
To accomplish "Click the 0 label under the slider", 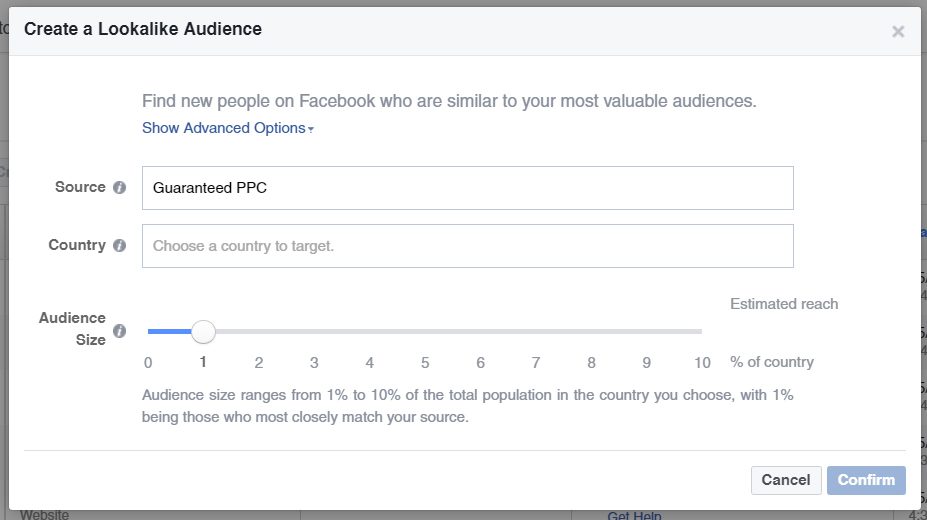I will 148,362.
